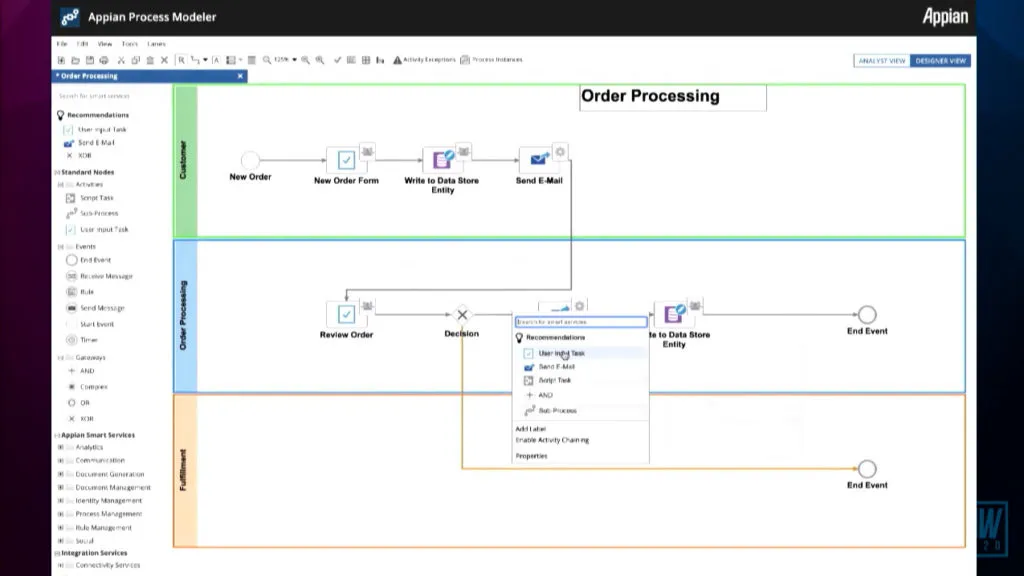Collapse the Events folder
Viewport: 1024px width, 576px height.
click(61, 247)
